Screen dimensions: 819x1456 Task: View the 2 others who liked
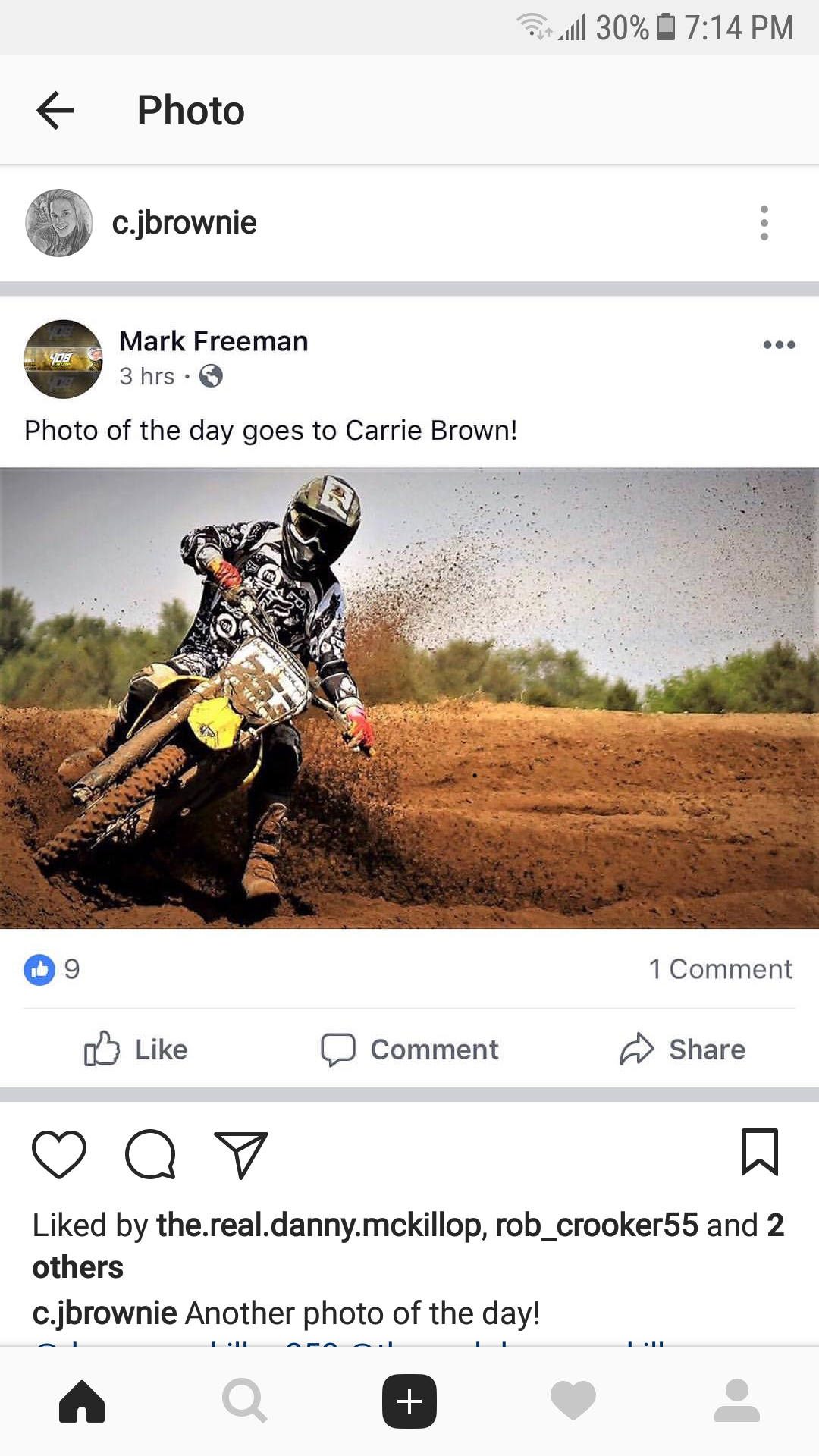pos(408,1246)
